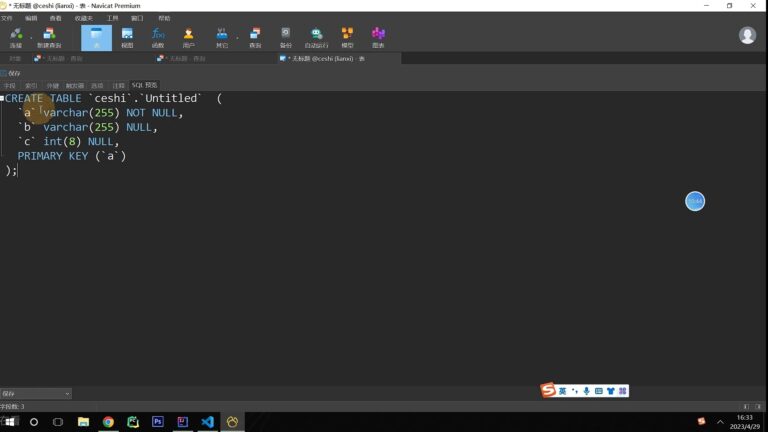The height and width of the screenshot is (432, 768).
Task: Open the Automation robot toolbar icon
Action: pos(316,38)
